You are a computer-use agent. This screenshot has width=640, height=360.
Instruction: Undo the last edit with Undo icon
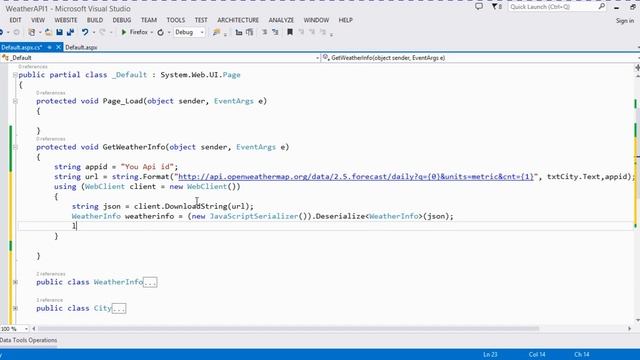click(84, 32)
